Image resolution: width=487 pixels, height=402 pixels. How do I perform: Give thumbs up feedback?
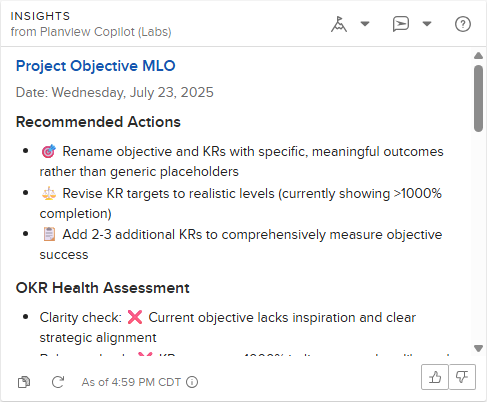pos(435,377)
